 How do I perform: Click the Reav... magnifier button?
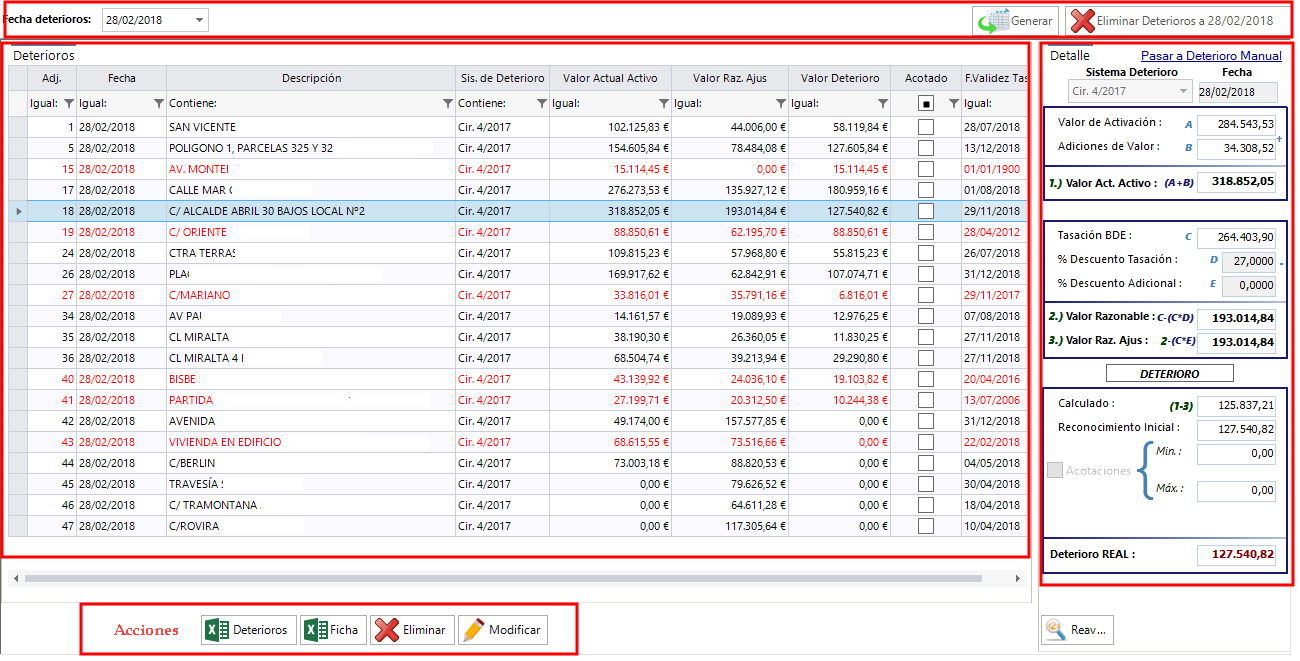1077,630
